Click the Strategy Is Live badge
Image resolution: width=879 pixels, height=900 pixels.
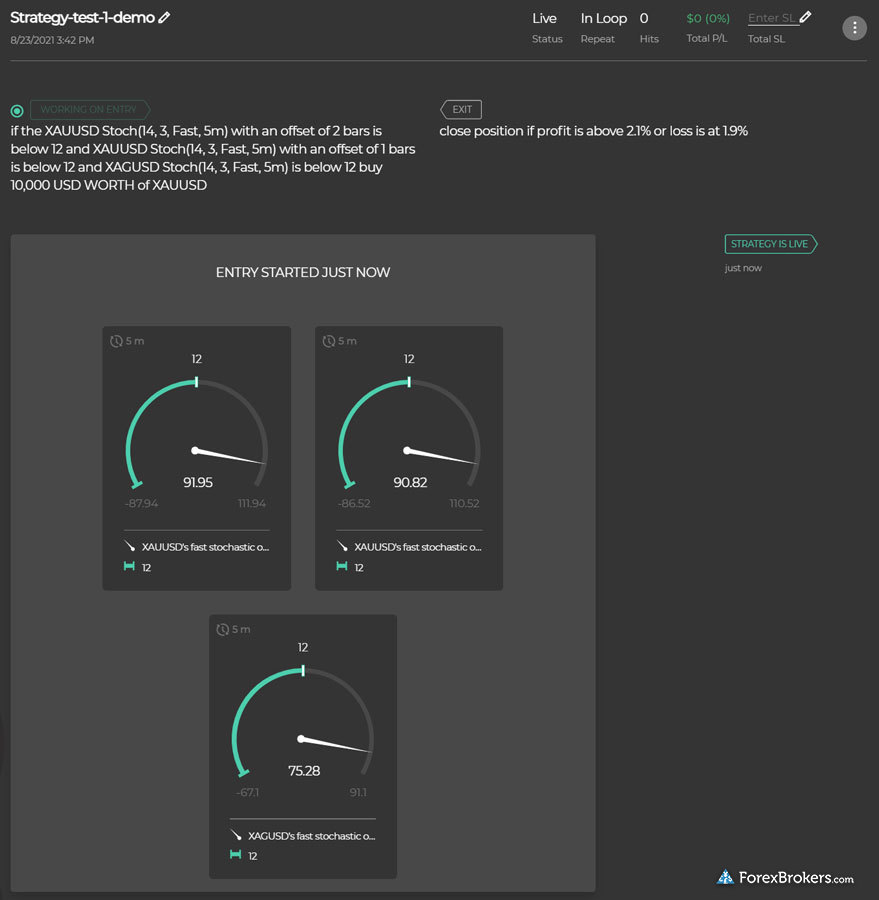point(770,244)
